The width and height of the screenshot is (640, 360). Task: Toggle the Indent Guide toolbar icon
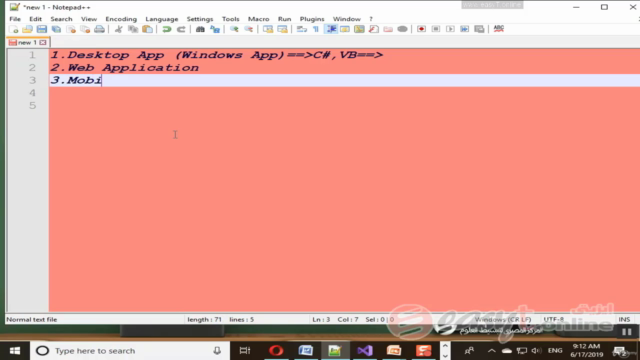pyautogui.click(x=331, y=29)
